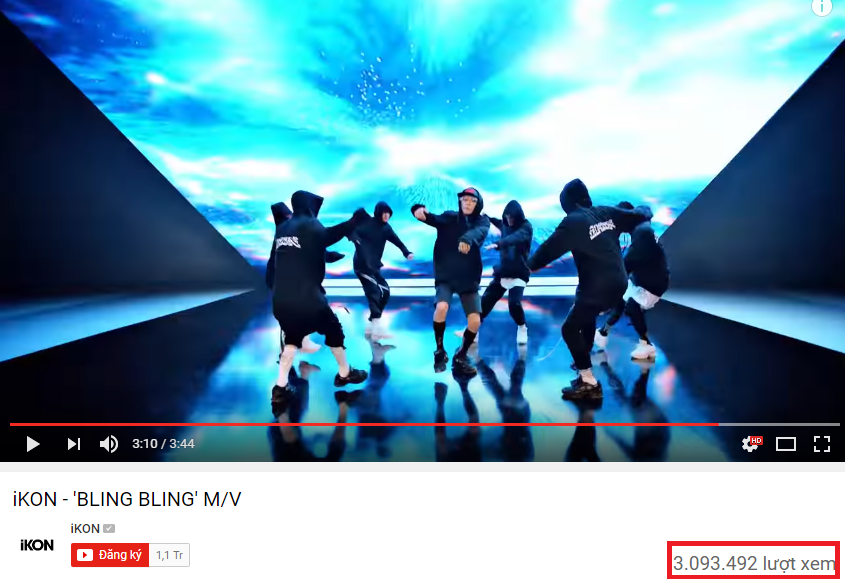The width and height of the screenshot is (845, 579).
Task: Click the YouTube play logo inside subscribe button
Action: coord(85,555)
